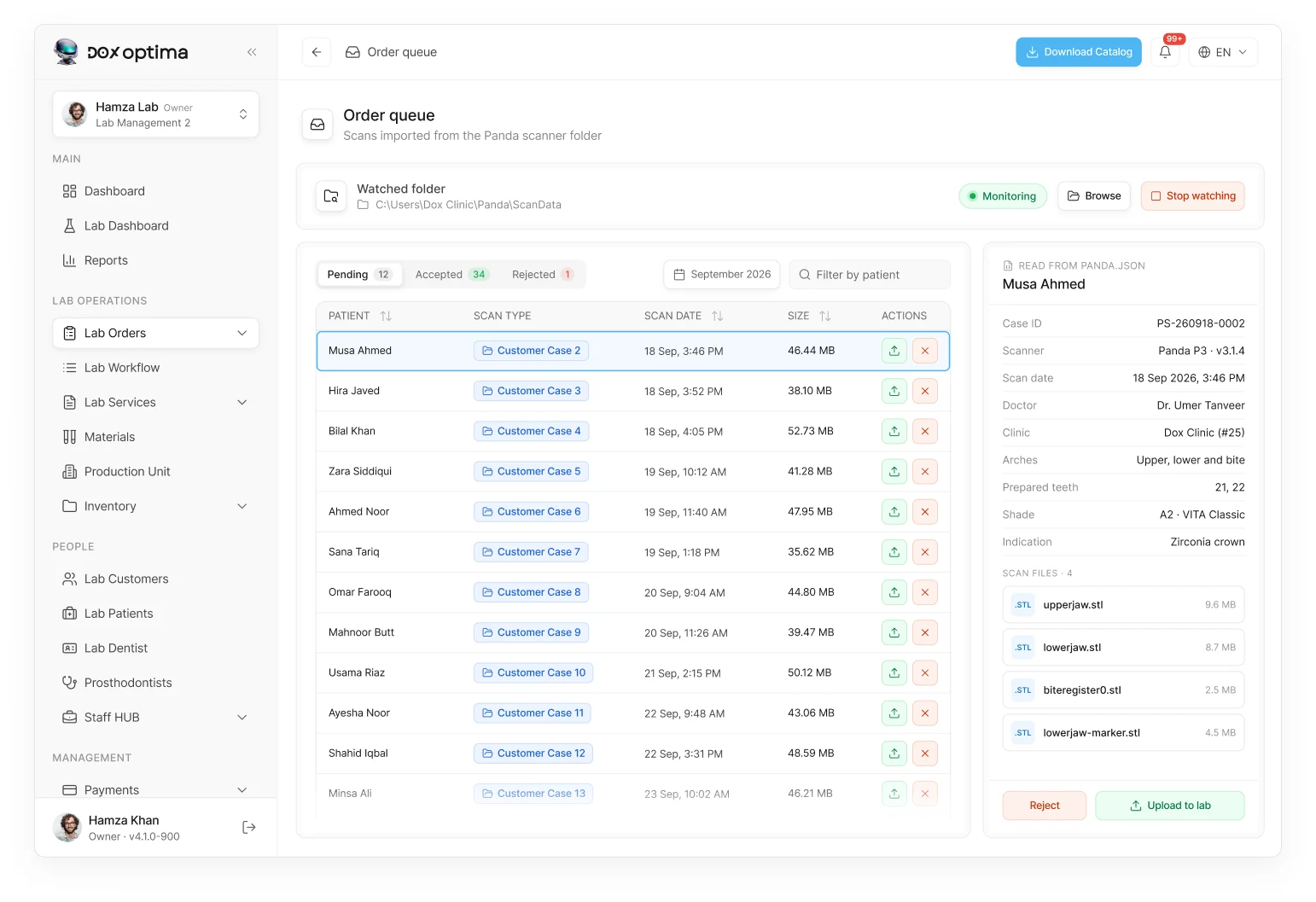Upload Hira Javed's scan to lab
The height and width of the screenshot is (902, 1316).
tap(894, 391)
